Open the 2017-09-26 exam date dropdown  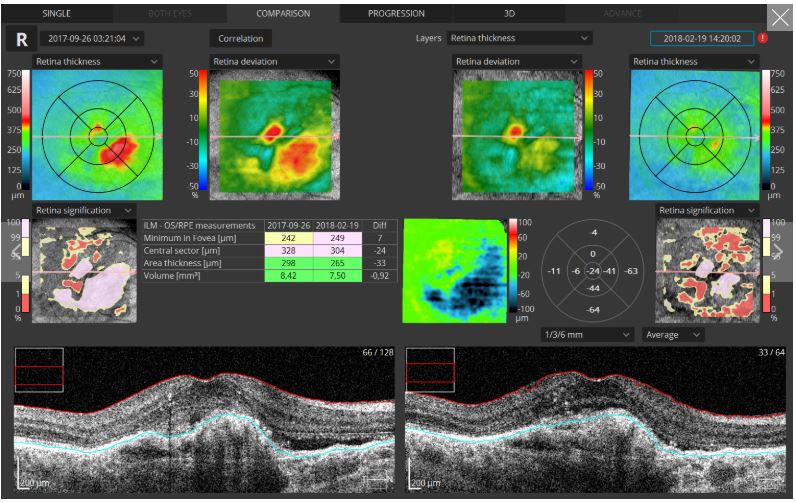[91, 38]
